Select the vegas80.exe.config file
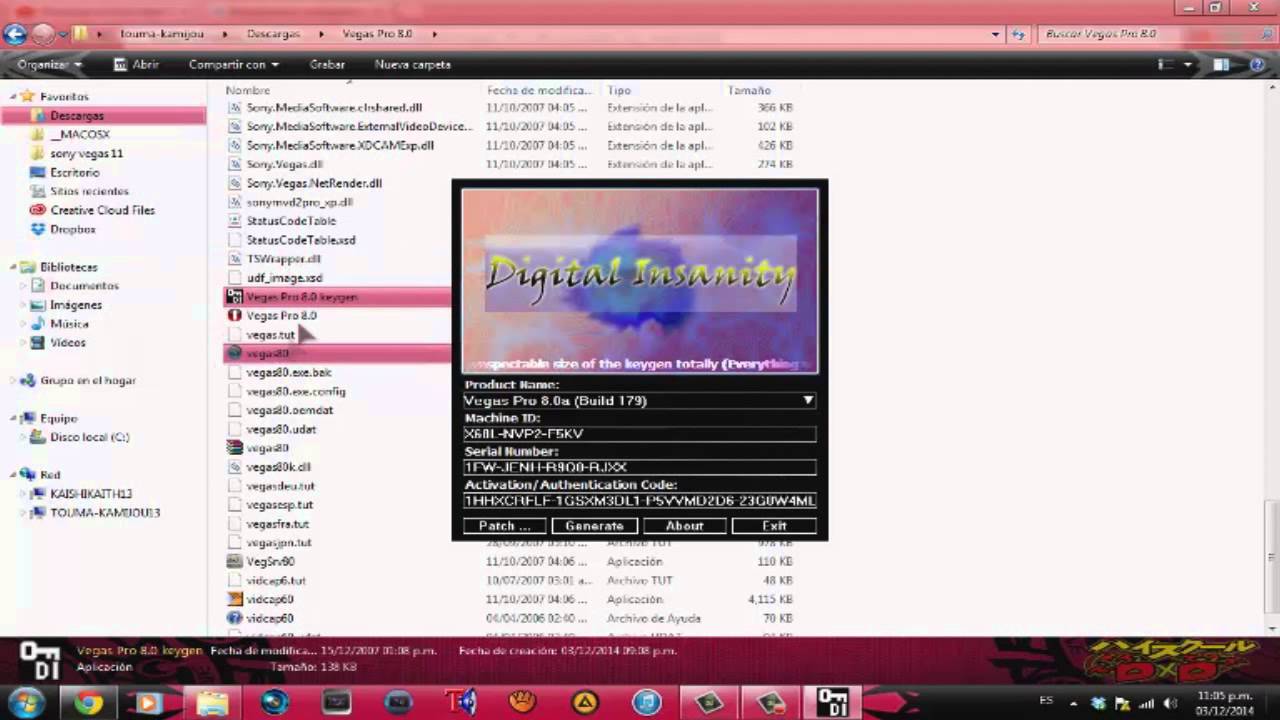1280x720 pixels. (x=295, y=391)
